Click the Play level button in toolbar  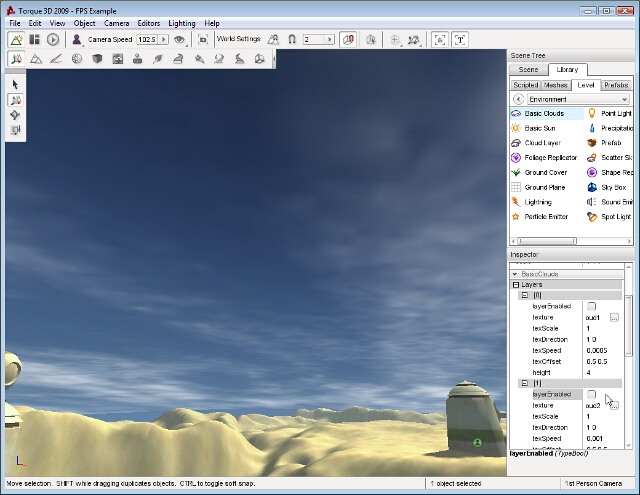[x=53, y=39]
